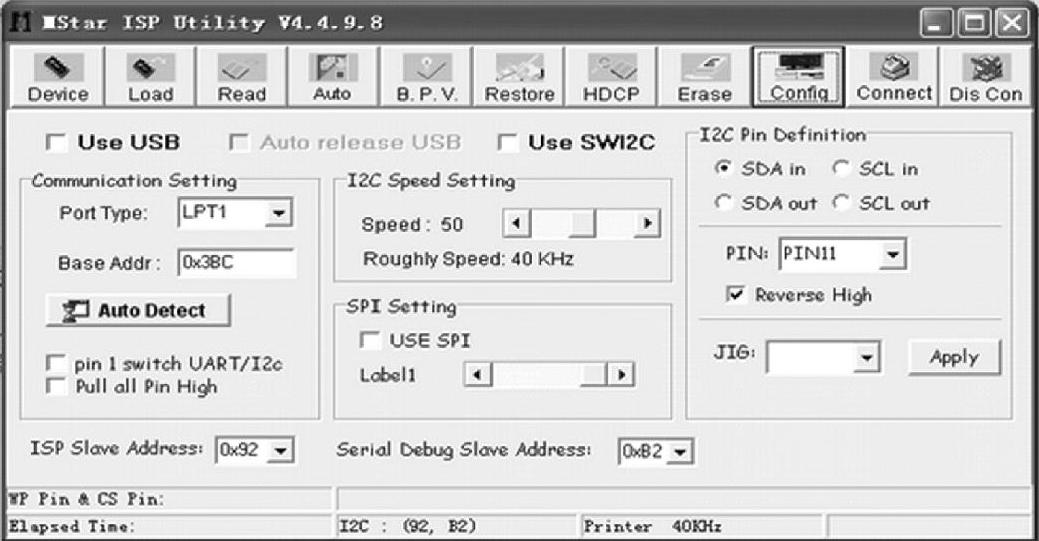The image size is (1039, 541).
Task: Click the I2C : (92, B2) status entry
Action: pyautogui.click(x=457, y=526)
